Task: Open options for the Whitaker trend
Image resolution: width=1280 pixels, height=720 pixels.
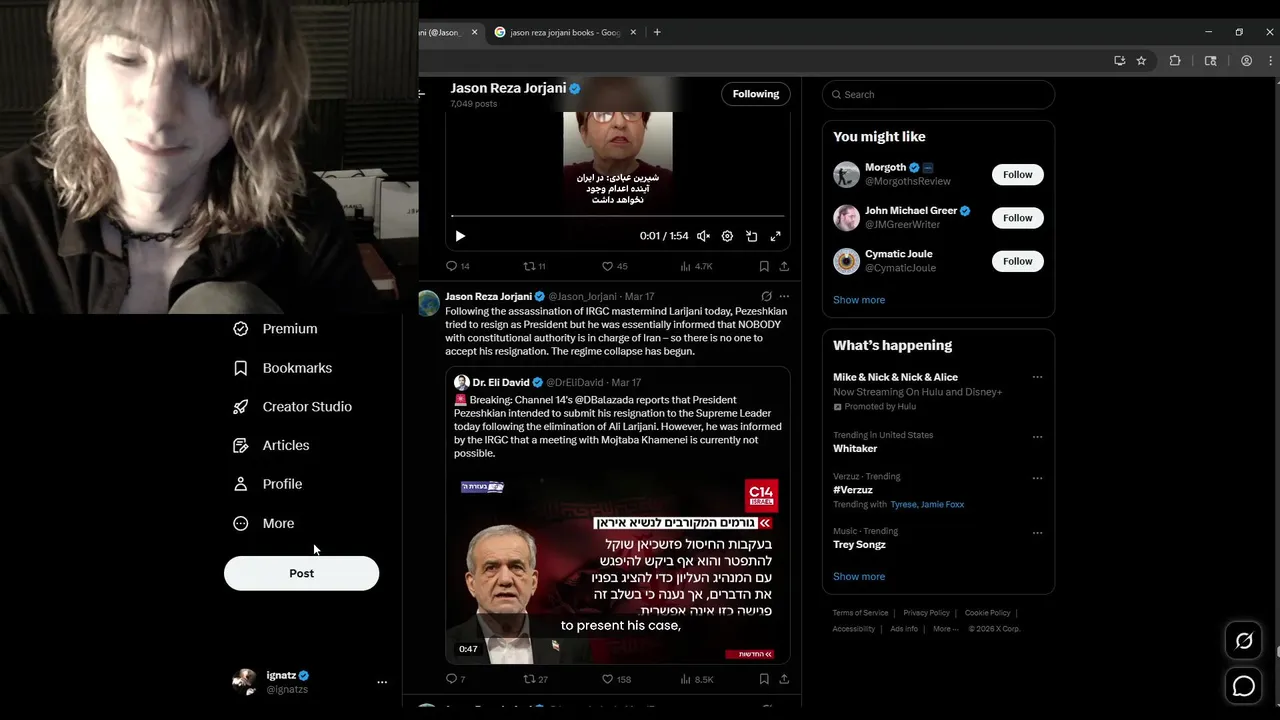Action: (x=1037, y=436)
